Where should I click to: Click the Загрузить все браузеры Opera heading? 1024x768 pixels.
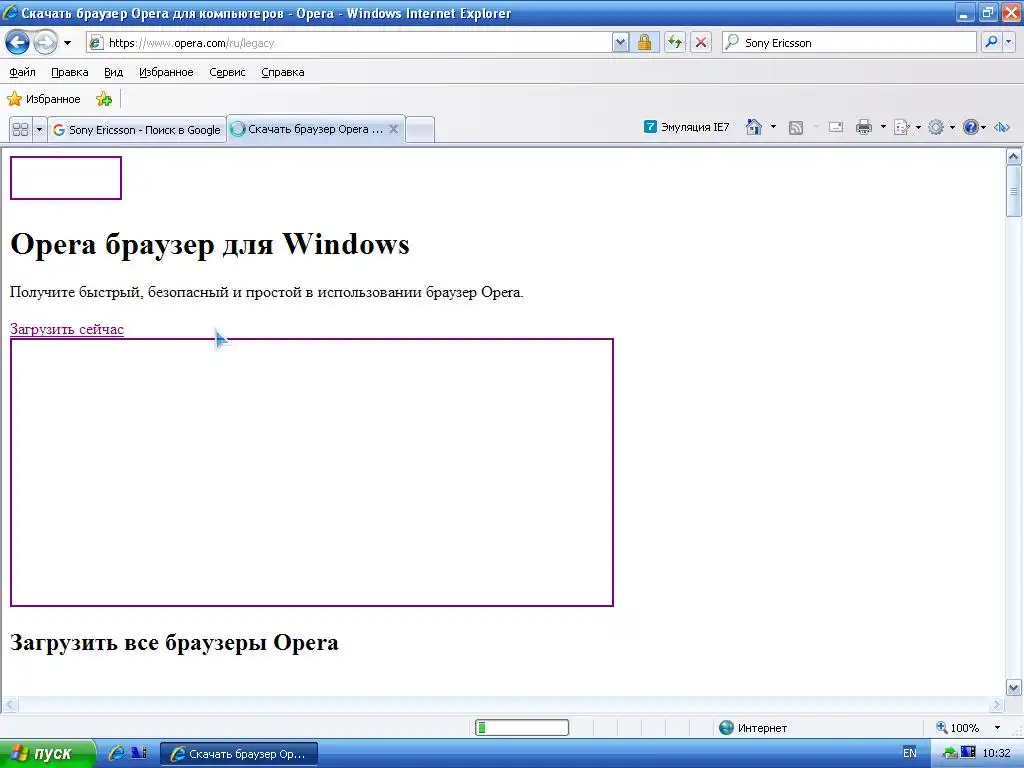click(174, 643)
